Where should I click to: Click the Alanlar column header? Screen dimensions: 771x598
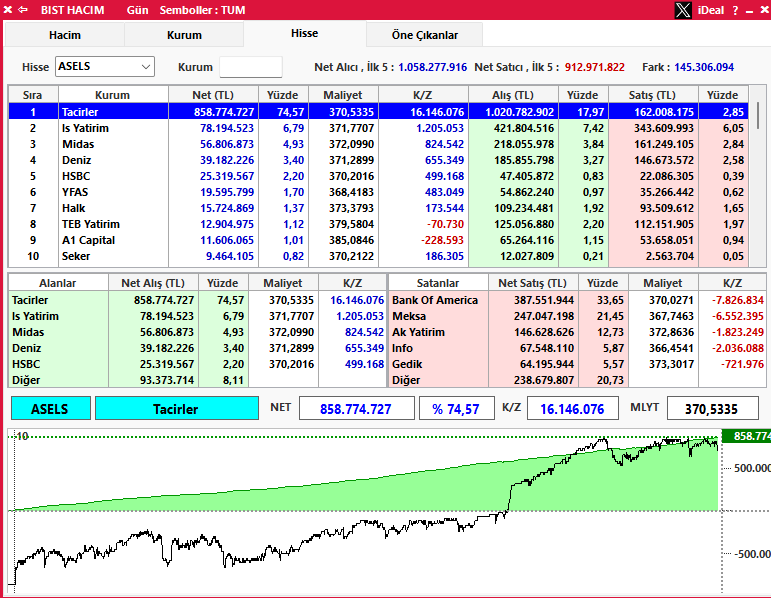coord(58,283)
